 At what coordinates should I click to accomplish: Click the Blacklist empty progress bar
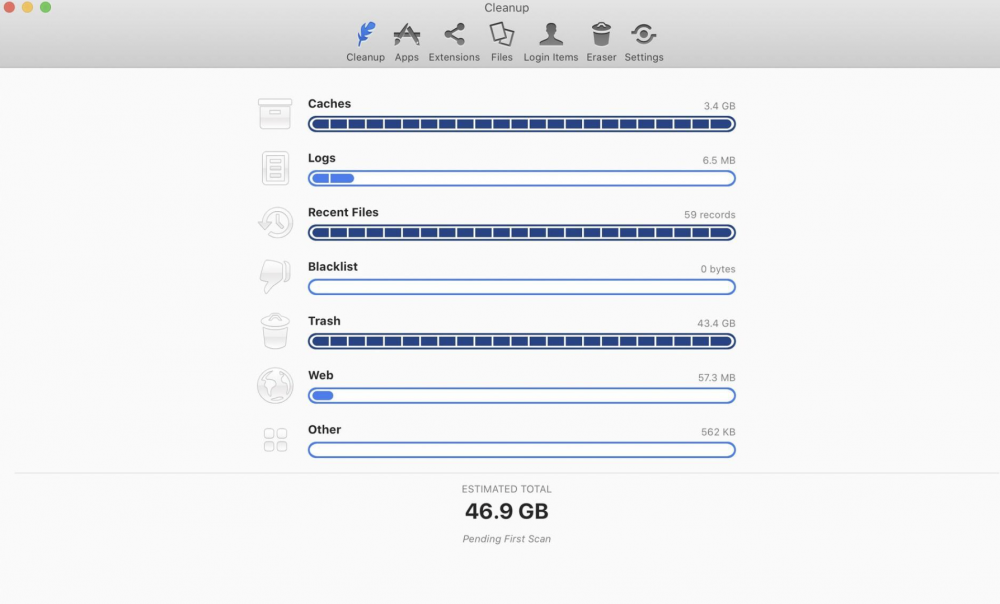pos(522,287)
